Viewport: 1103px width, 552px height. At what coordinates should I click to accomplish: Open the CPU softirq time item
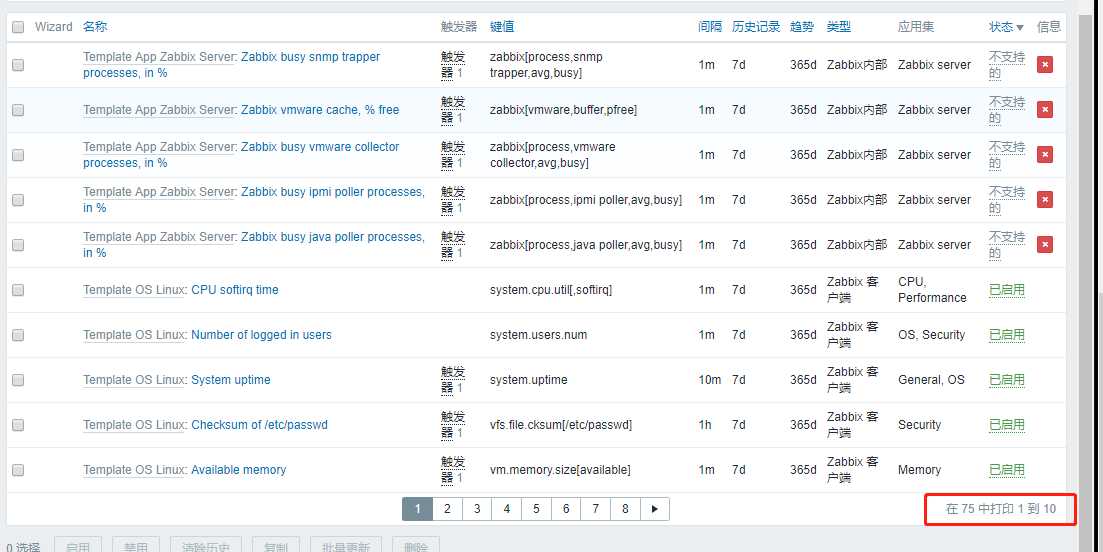click(x=235, y=290)
